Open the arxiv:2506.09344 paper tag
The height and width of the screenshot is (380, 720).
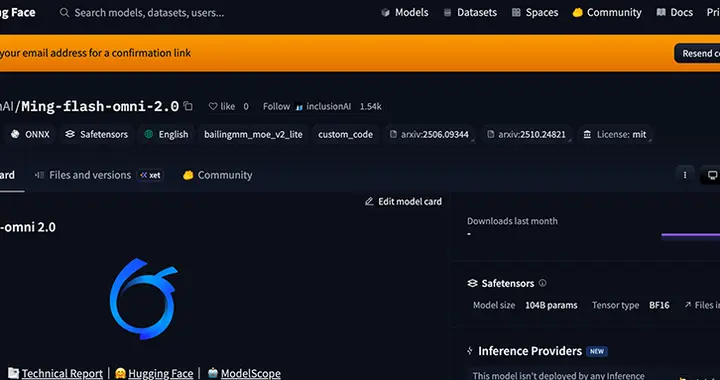coord(429,134)
